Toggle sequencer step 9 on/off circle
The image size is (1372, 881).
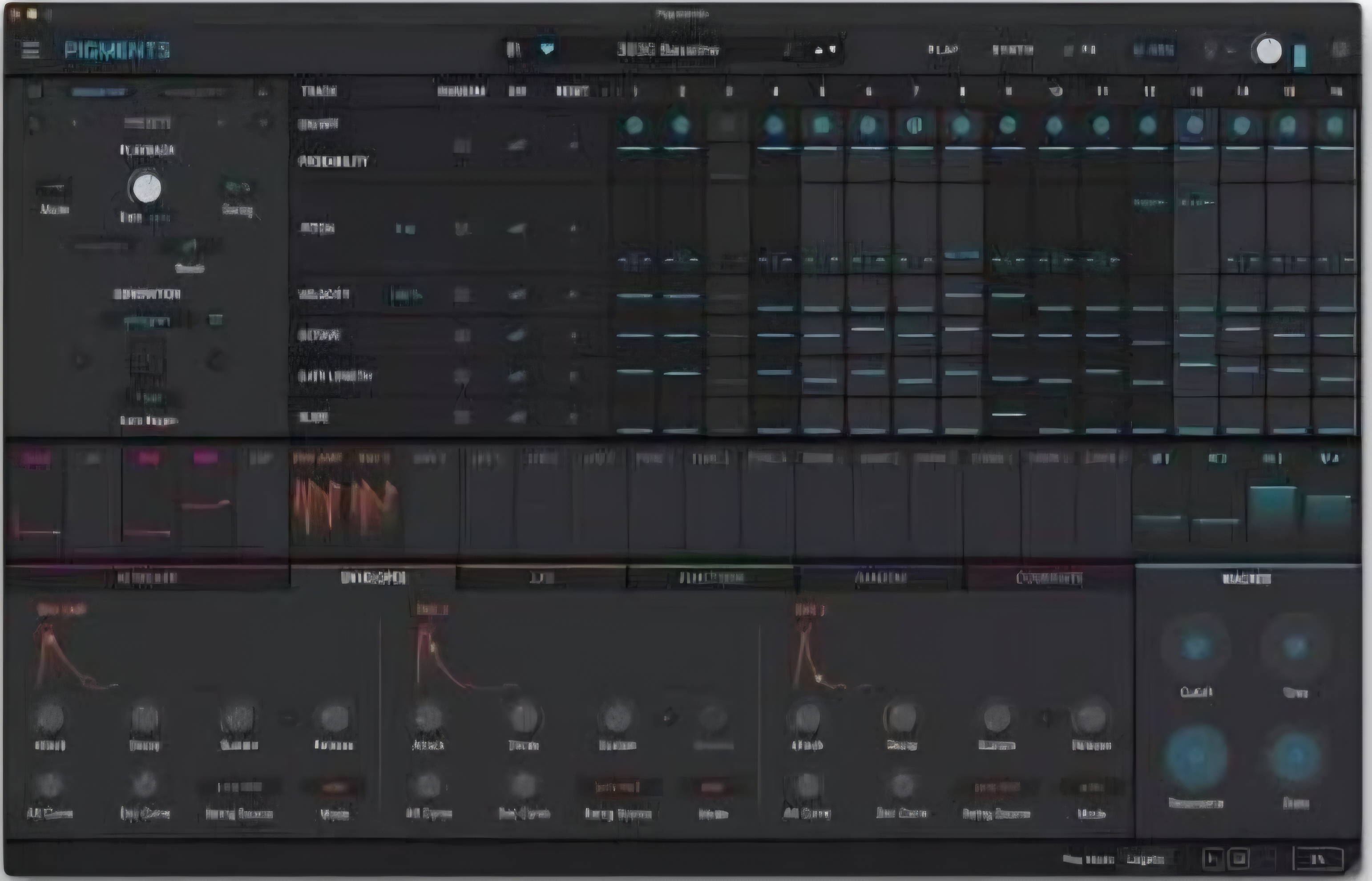click(x=1008, y=125)
